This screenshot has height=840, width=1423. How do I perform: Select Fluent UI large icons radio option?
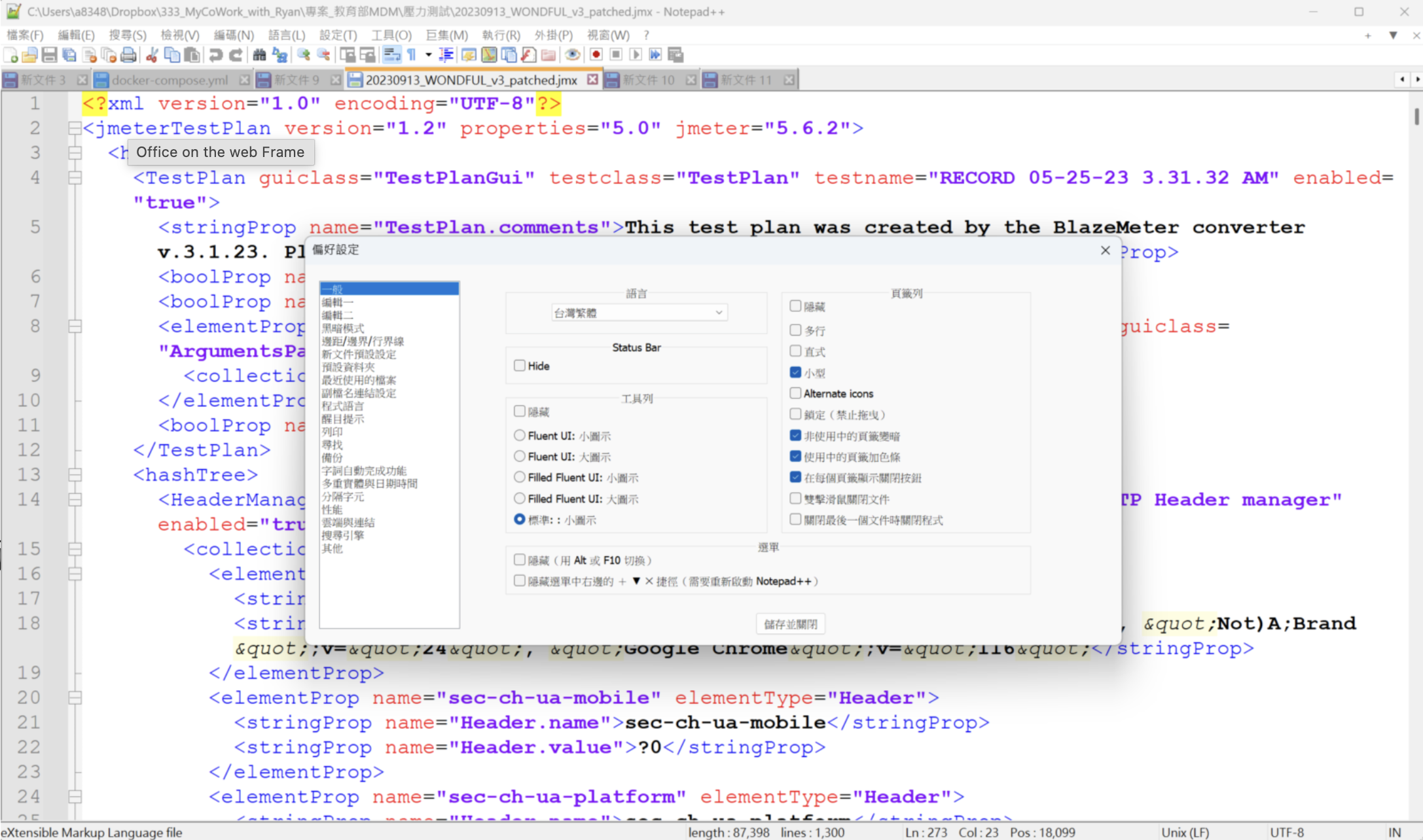click(520, 456)
